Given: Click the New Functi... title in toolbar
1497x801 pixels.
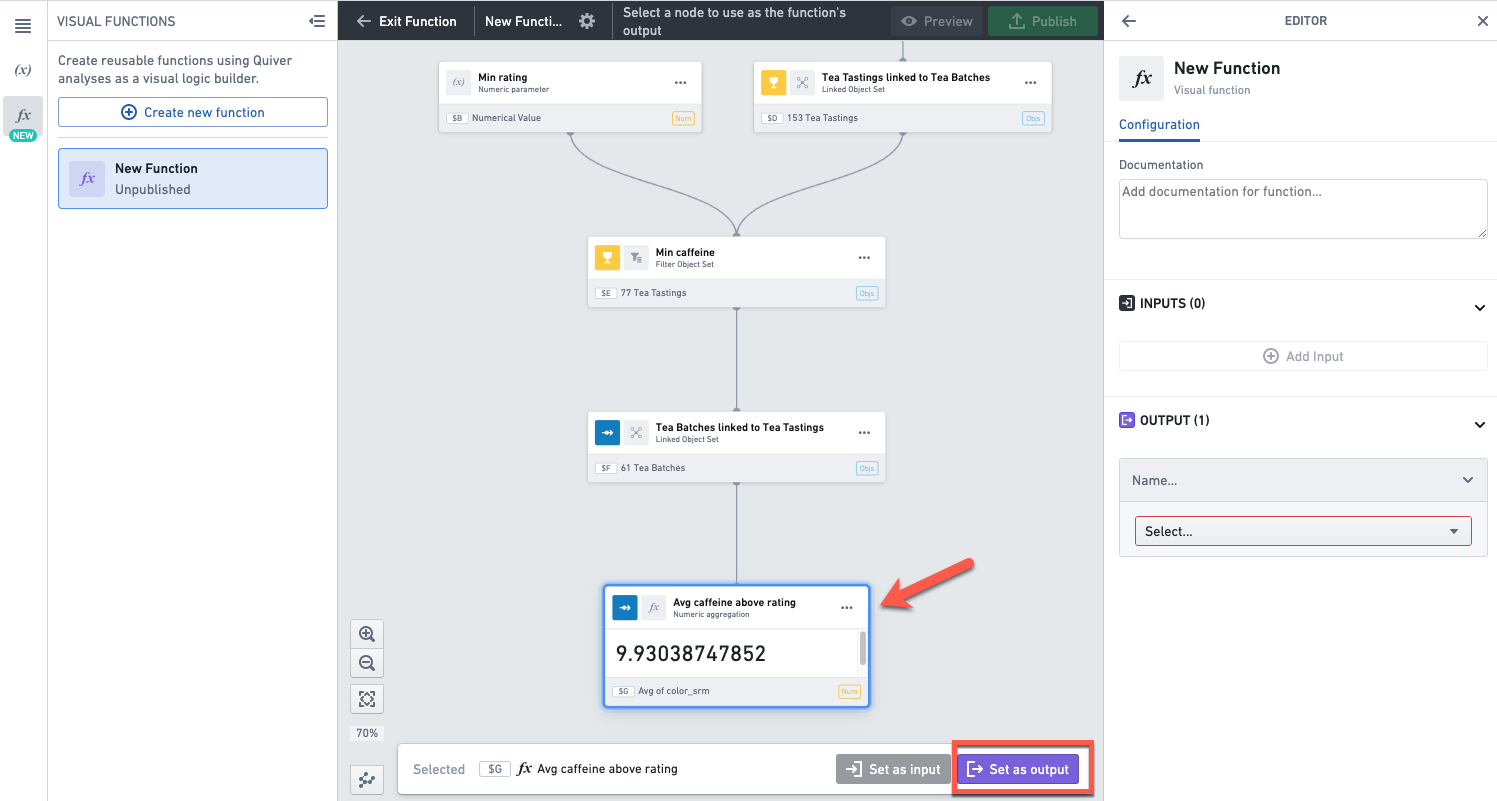Looking at the screenshot, I should click(524, 21).
